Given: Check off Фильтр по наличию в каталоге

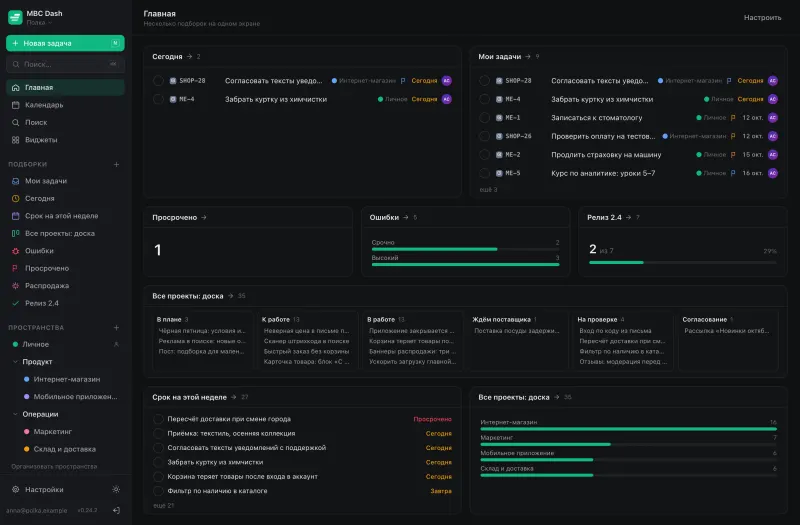Looking at the screenshot, I should pyautogui.click(x=158, y=491).
